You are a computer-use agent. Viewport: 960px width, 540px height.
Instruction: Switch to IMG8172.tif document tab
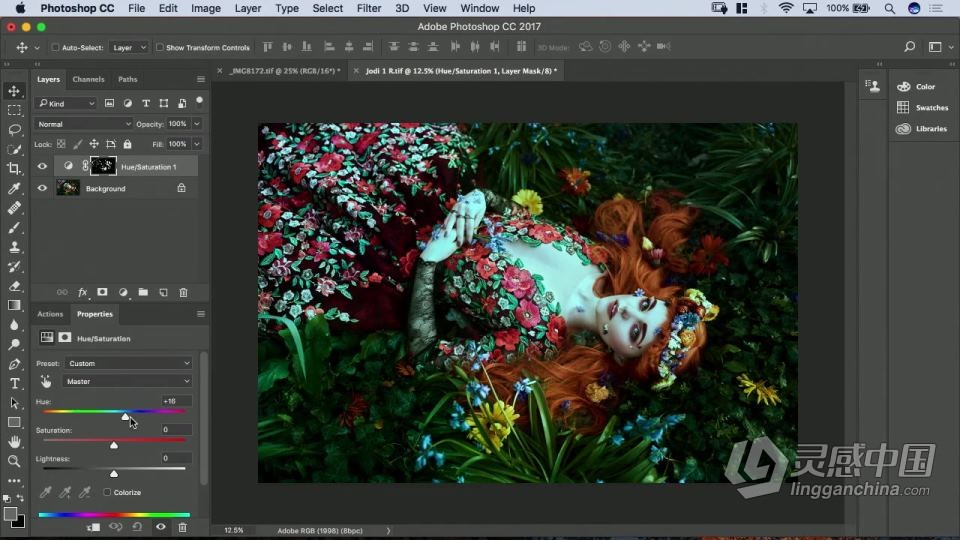pyautogui.click(x=285, y=71)
